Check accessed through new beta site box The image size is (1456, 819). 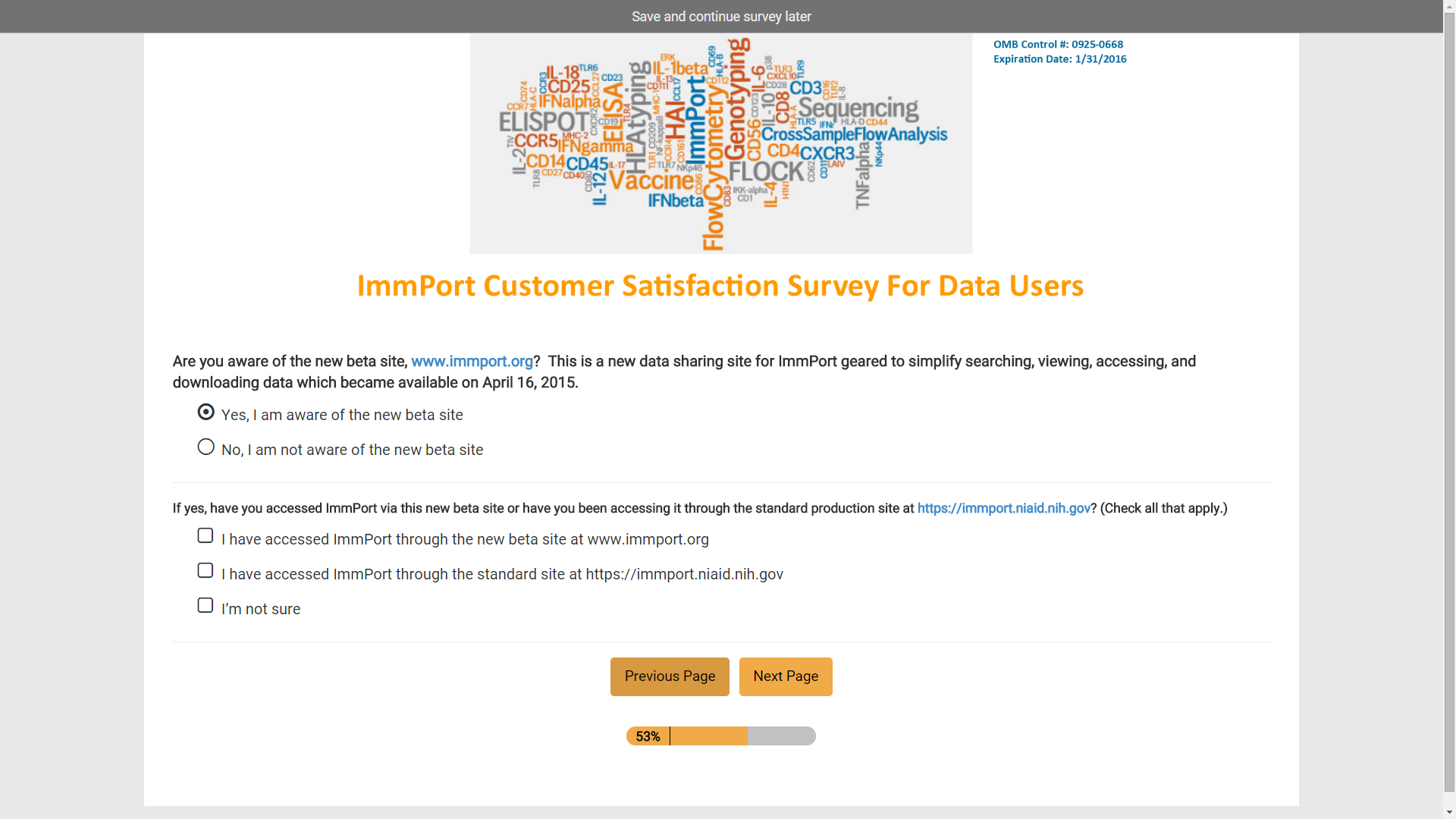[x=205, y=536]
